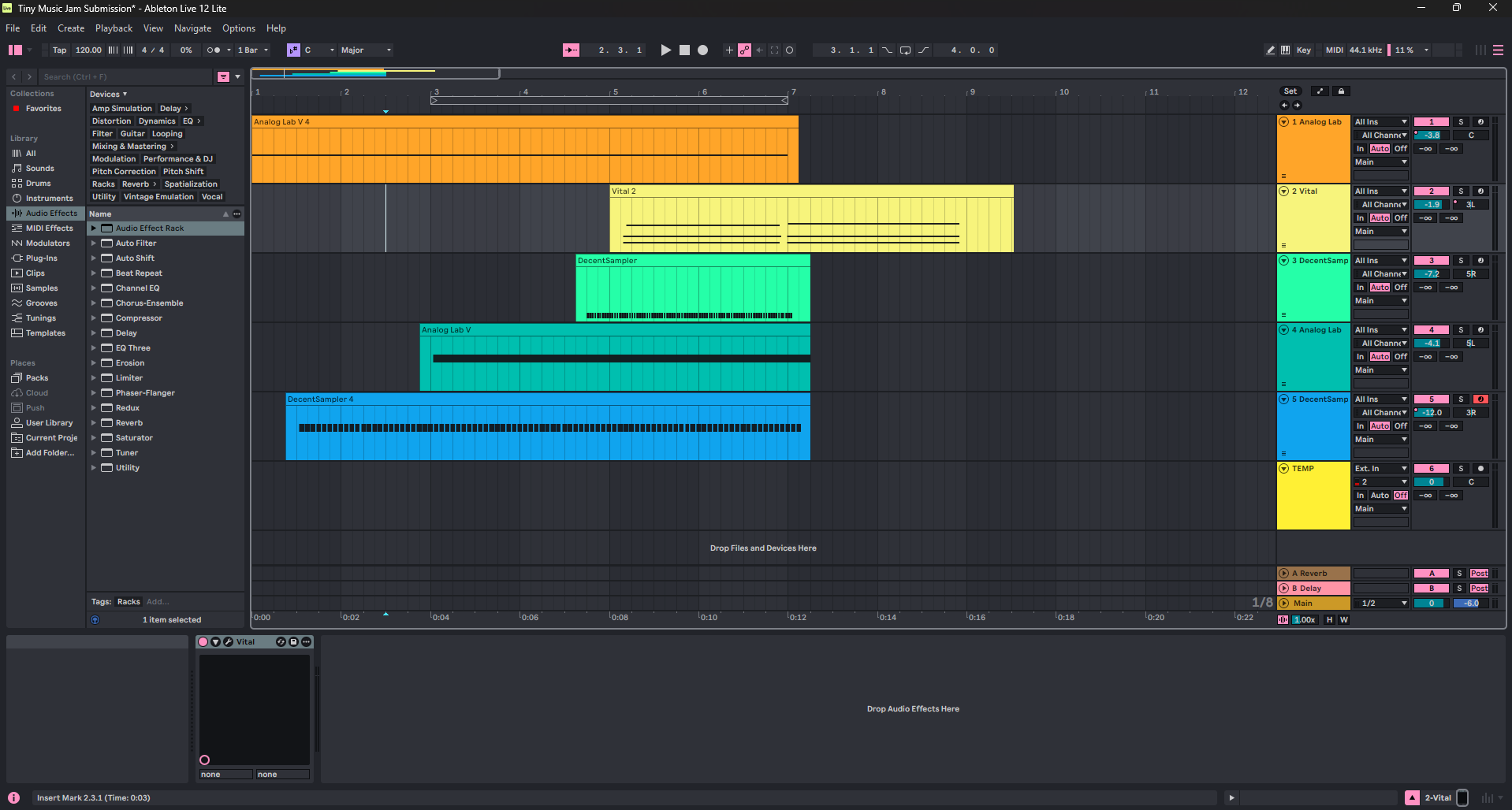Viewport: 1512px width, 810px height.
Task: Start playback with the Play button
Action: [666, 50]
